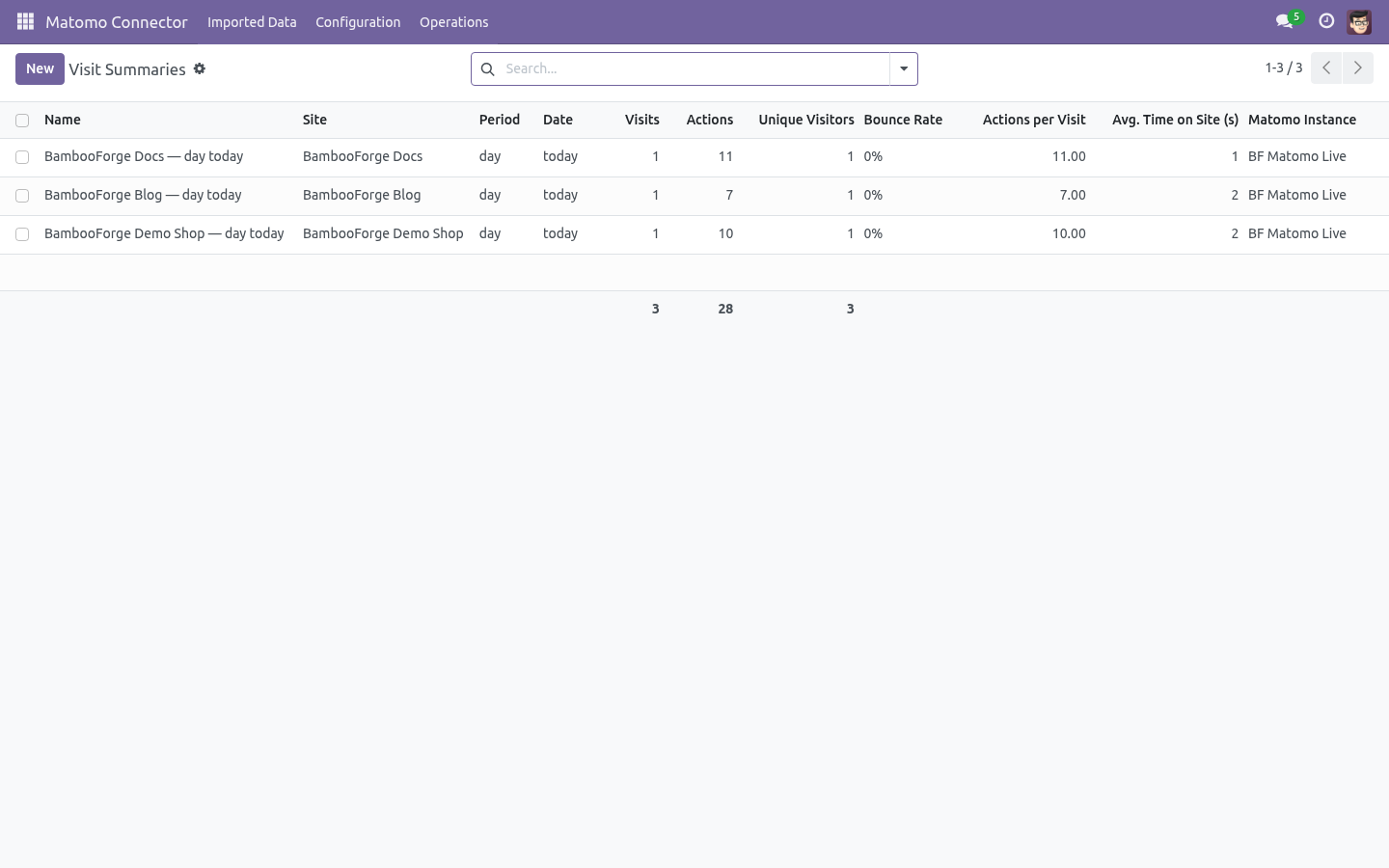The width and height of the screenshot is (1389, 868).
Task: Sort by the Actions per Visit column
Action: coord(1034,120)
